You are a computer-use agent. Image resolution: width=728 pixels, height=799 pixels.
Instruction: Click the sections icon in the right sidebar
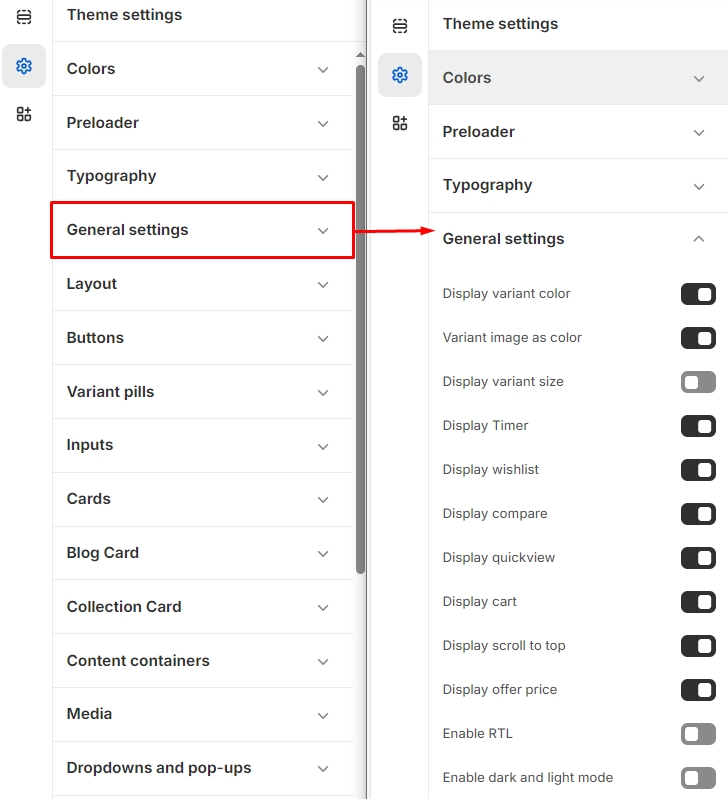(400, 26)
